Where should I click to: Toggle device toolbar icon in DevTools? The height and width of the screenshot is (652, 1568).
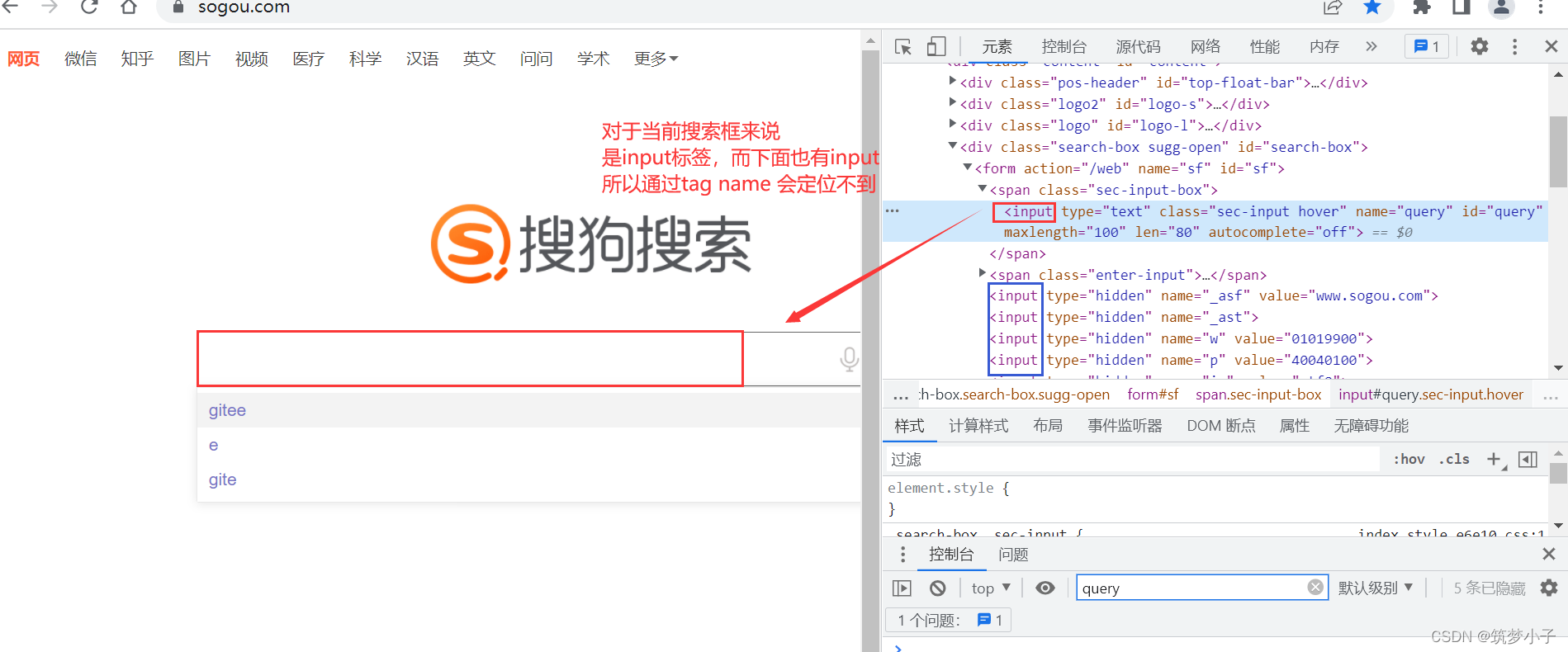(936, 47)
